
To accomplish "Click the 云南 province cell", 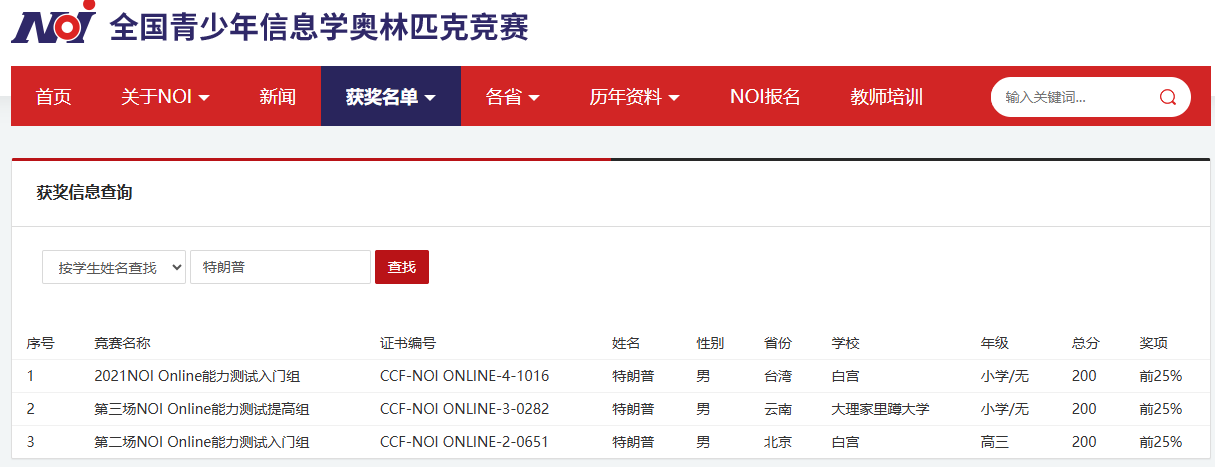I will (x=778, y=409).
